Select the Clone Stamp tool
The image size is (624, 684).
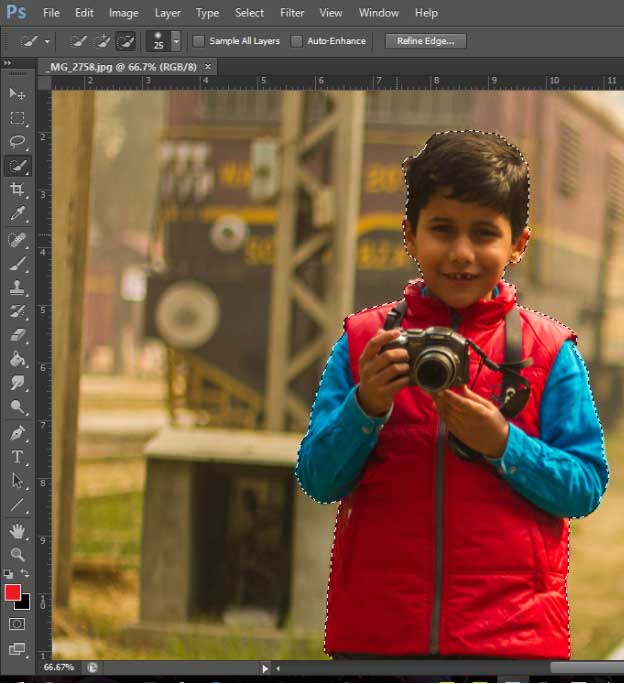coord(17,287)
